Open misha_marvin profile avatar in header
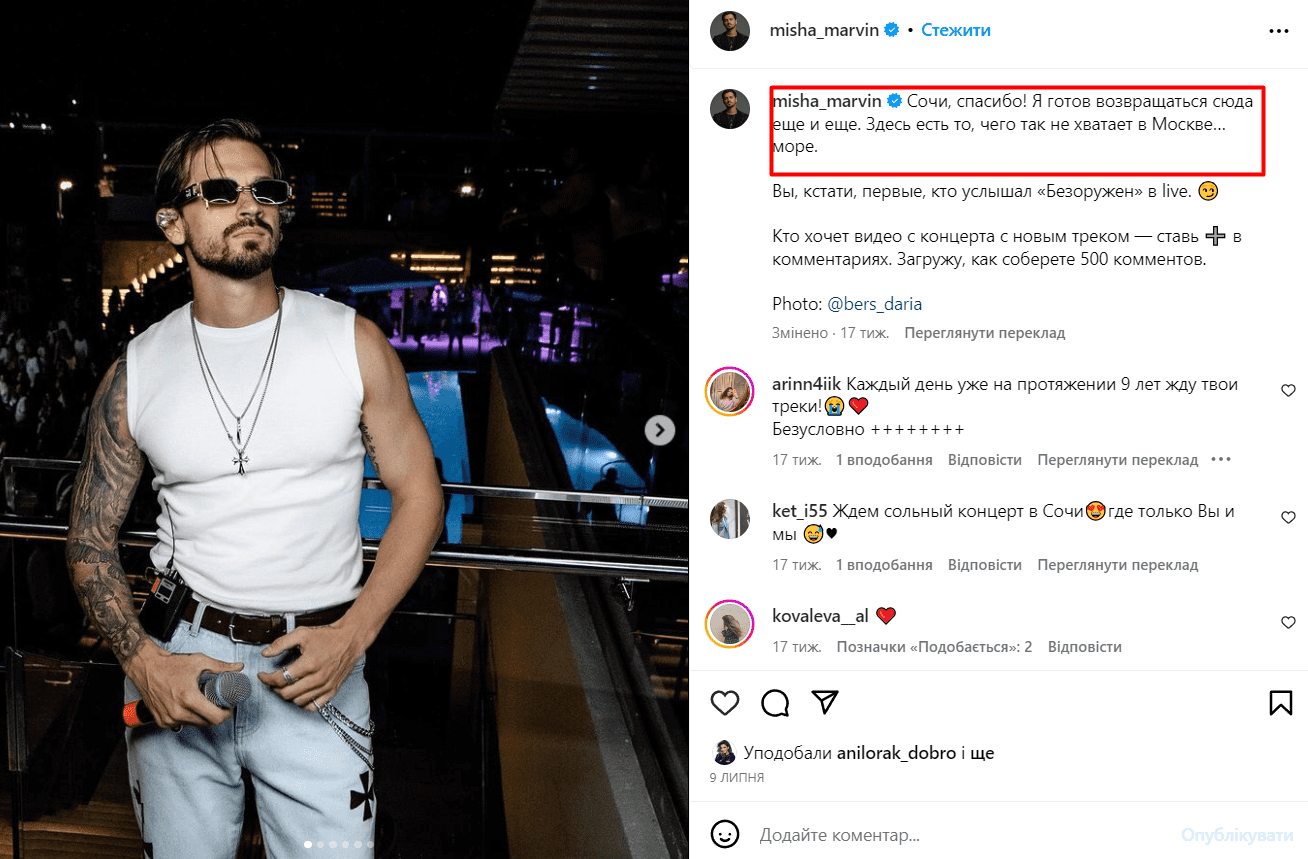 tap(730, 31)
